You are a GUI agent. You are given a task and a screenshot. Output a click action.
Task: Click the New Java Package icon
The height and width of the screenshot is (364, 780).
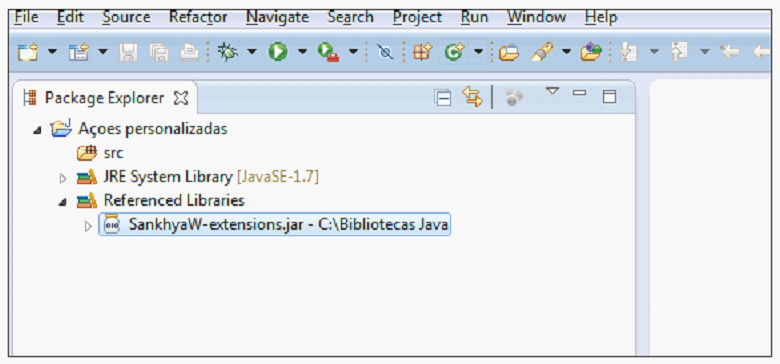(423, 52)
